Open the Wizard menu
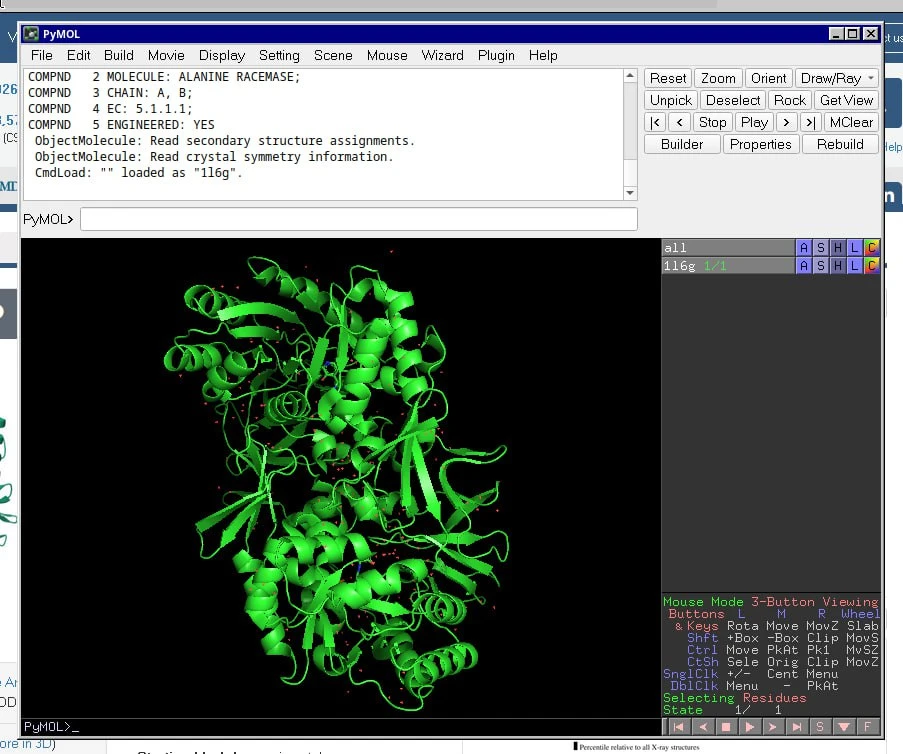Screen dimensions: 903x754 442,55
